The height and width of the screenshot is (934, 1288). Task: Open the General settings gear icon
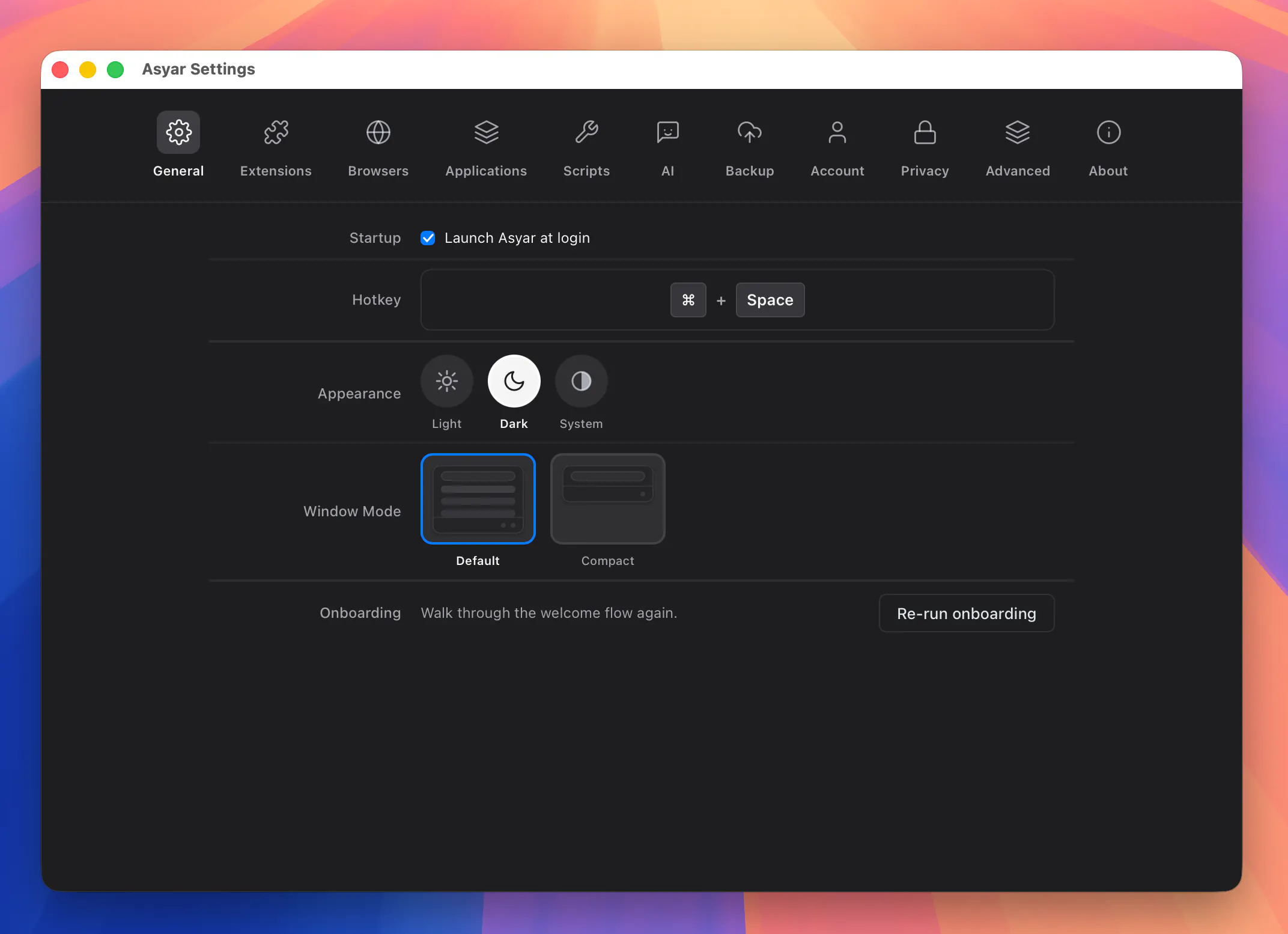tap(178, 132)
